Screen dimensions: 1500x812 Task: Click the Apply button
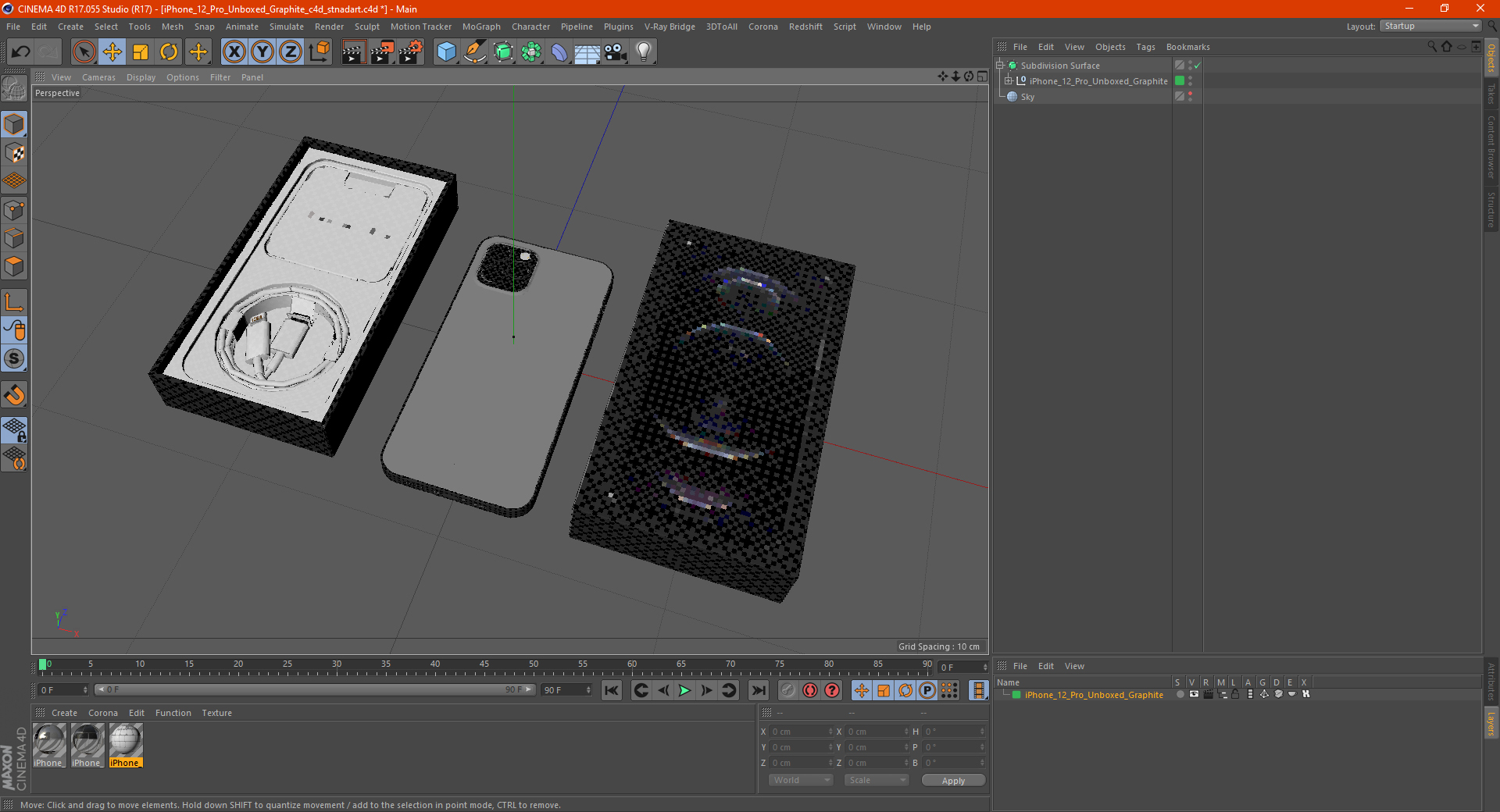tap(953, 781)
